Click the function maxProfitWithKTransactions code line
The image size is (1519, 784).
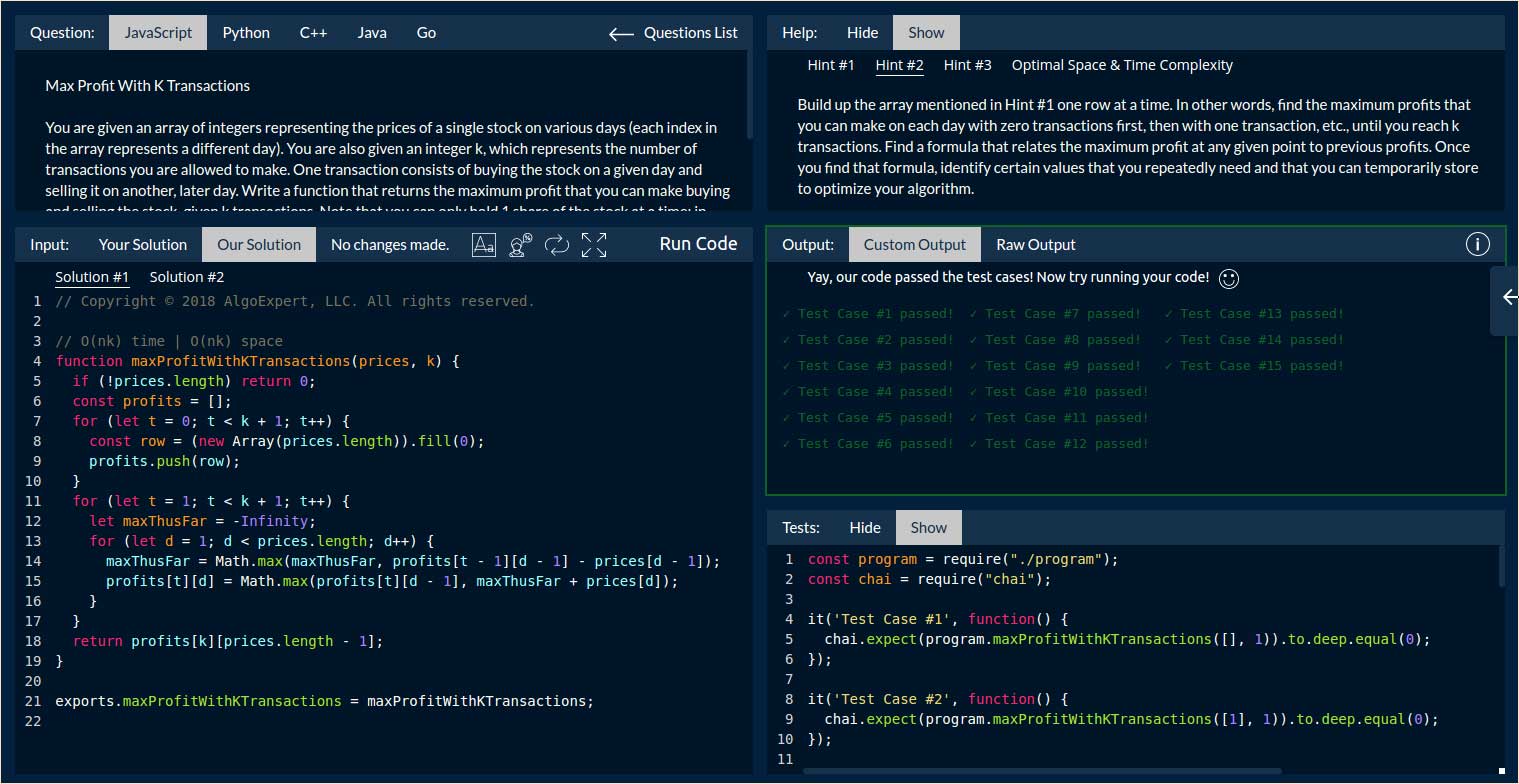(x=257, y=361)
